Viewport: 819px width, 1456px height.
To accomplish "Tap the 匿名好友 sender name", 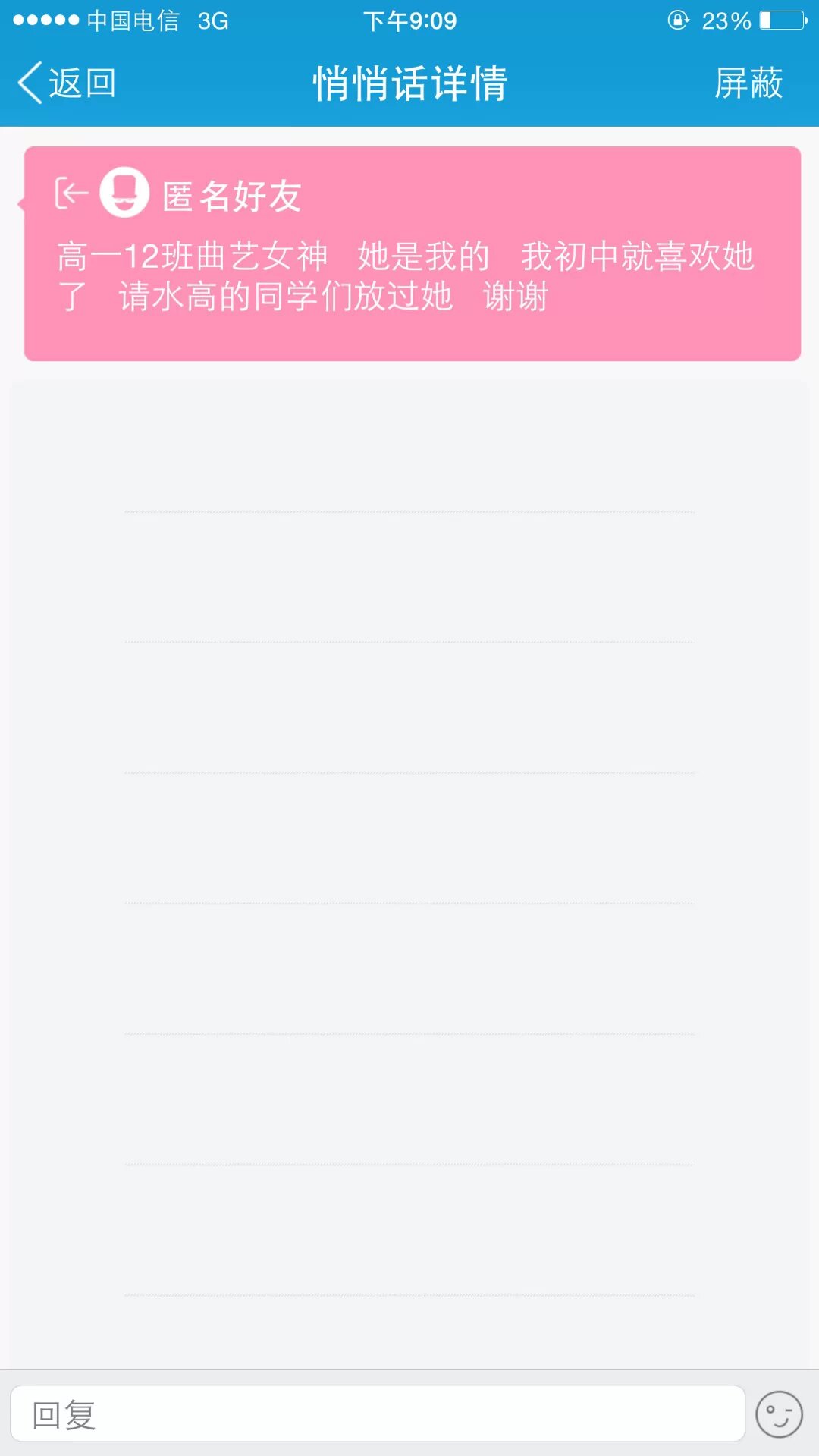I will (x=232, y=197).
